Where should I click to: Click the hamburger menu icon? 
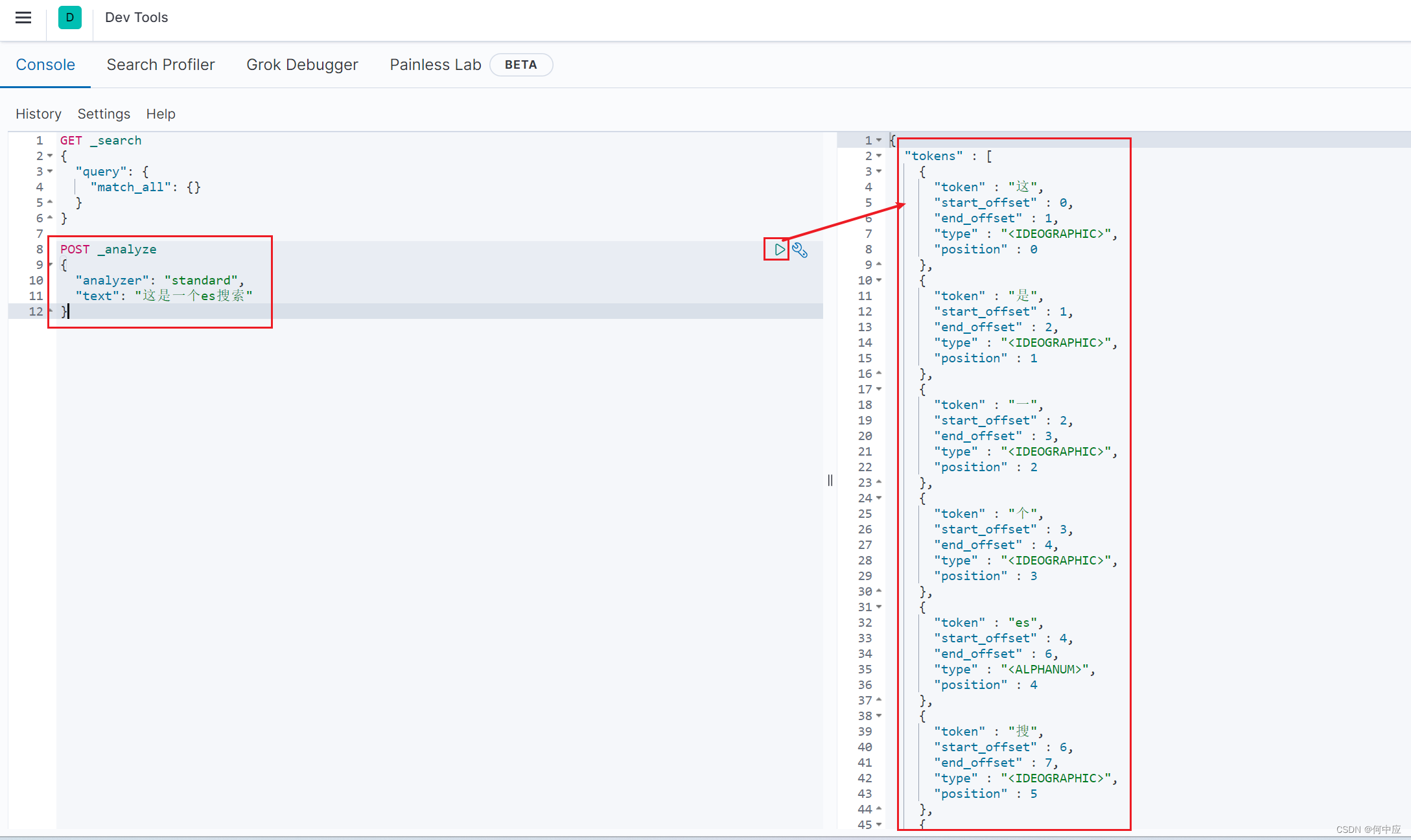[x=23, y=17]
